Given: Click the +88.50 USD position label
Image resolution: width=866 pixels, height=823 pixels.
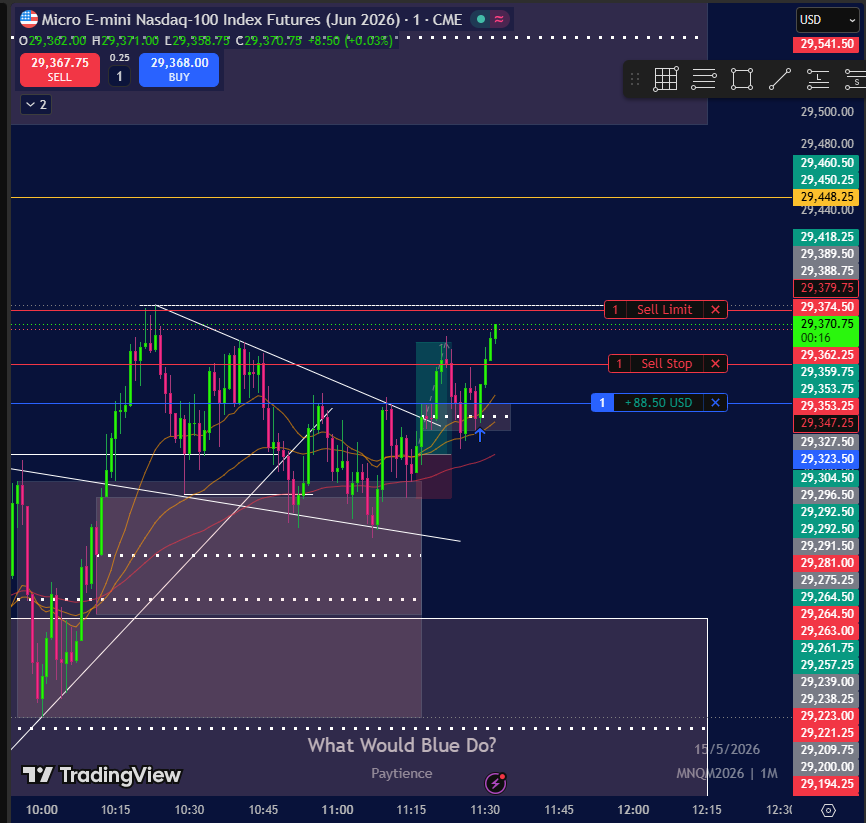Looking at the screenshot, I should pyautogui.click(x=658, y=403).
